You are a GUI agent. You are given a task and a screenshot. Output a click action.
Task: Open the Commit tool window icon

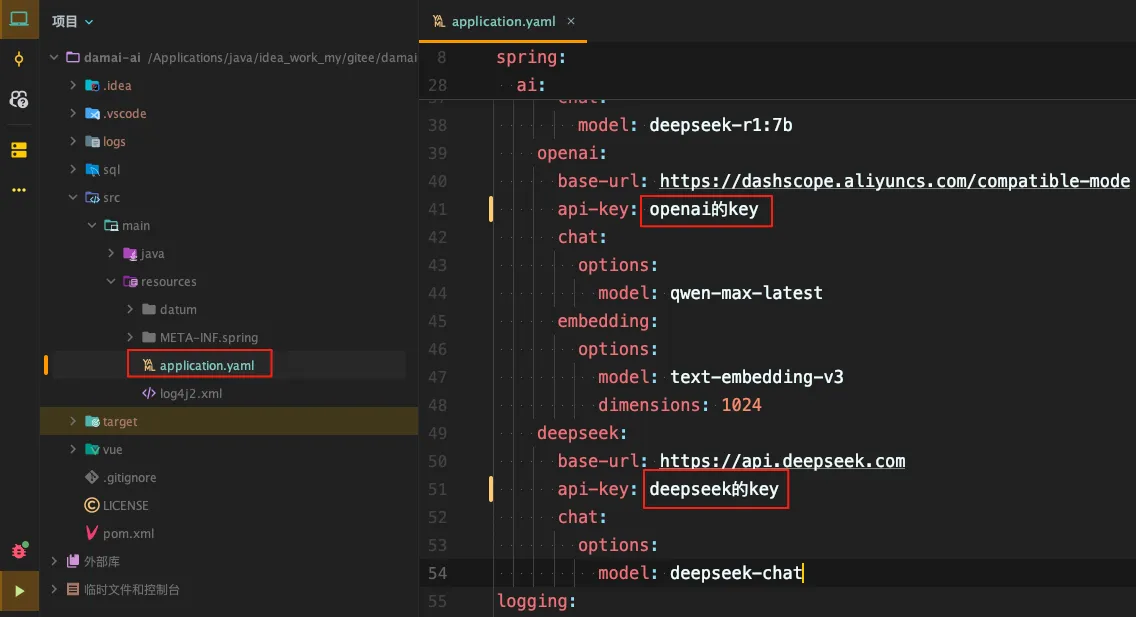tap(19, 60)
